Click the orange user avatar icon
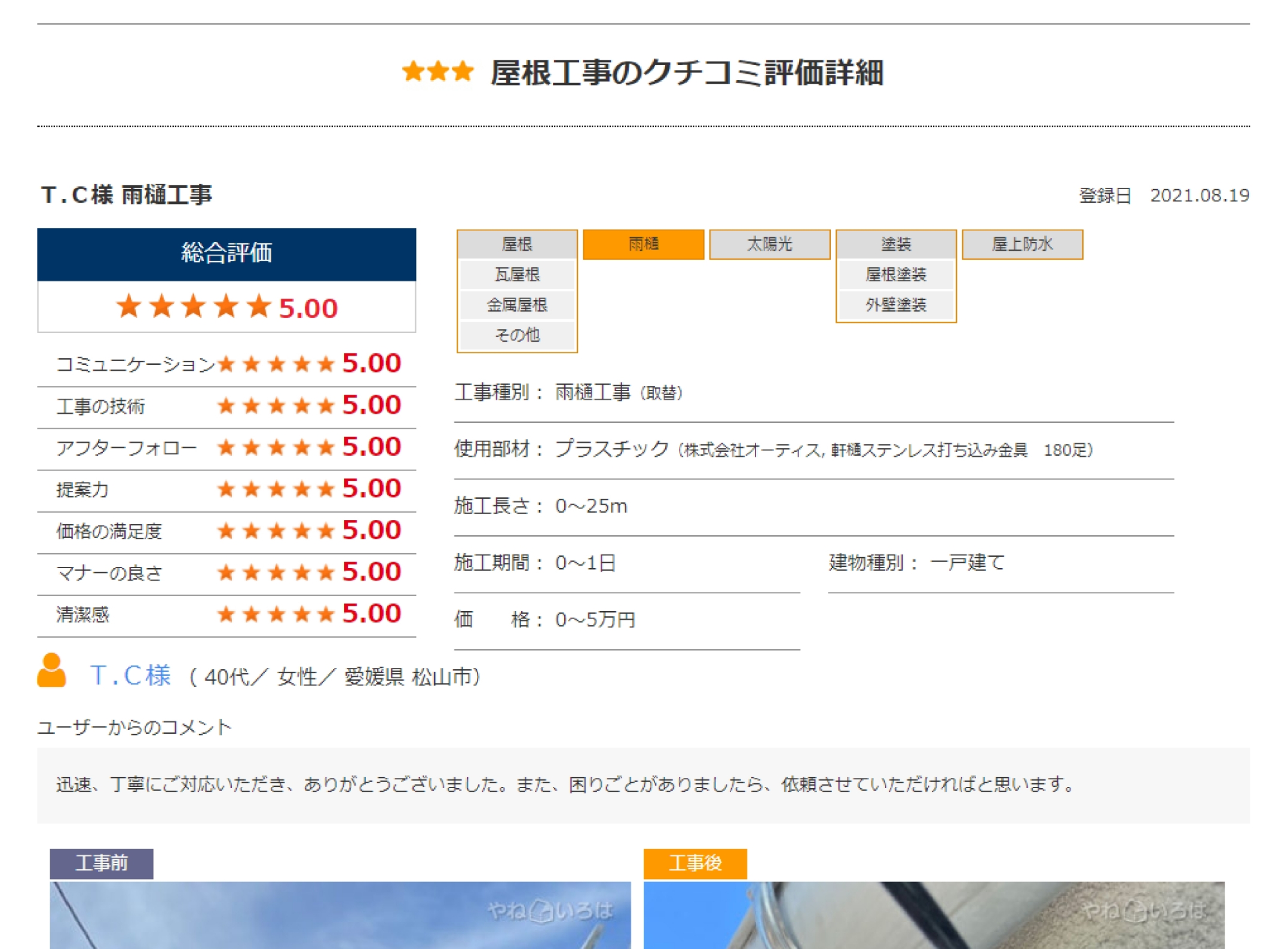 pyautogui.click(x=51, y=671)
